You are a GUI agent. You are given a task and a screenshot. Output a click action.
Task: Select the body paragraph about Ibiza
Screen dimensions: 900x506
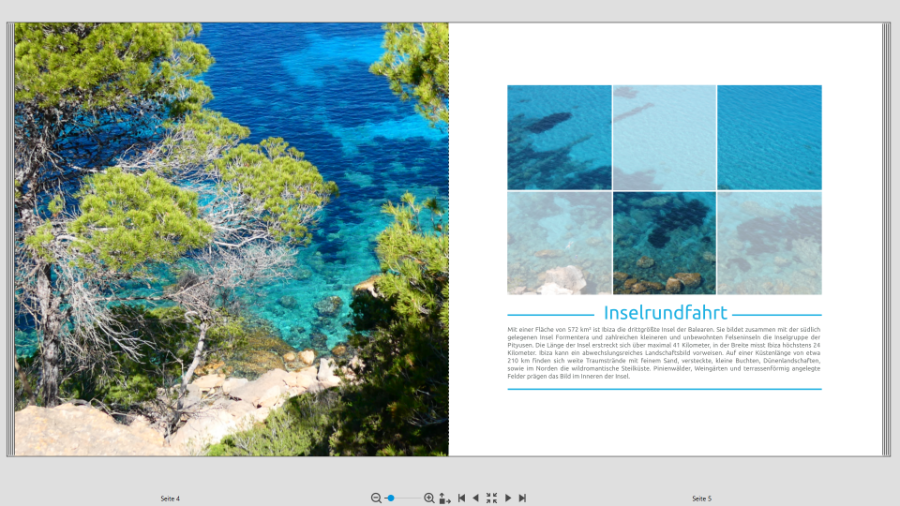coord(664,352)
